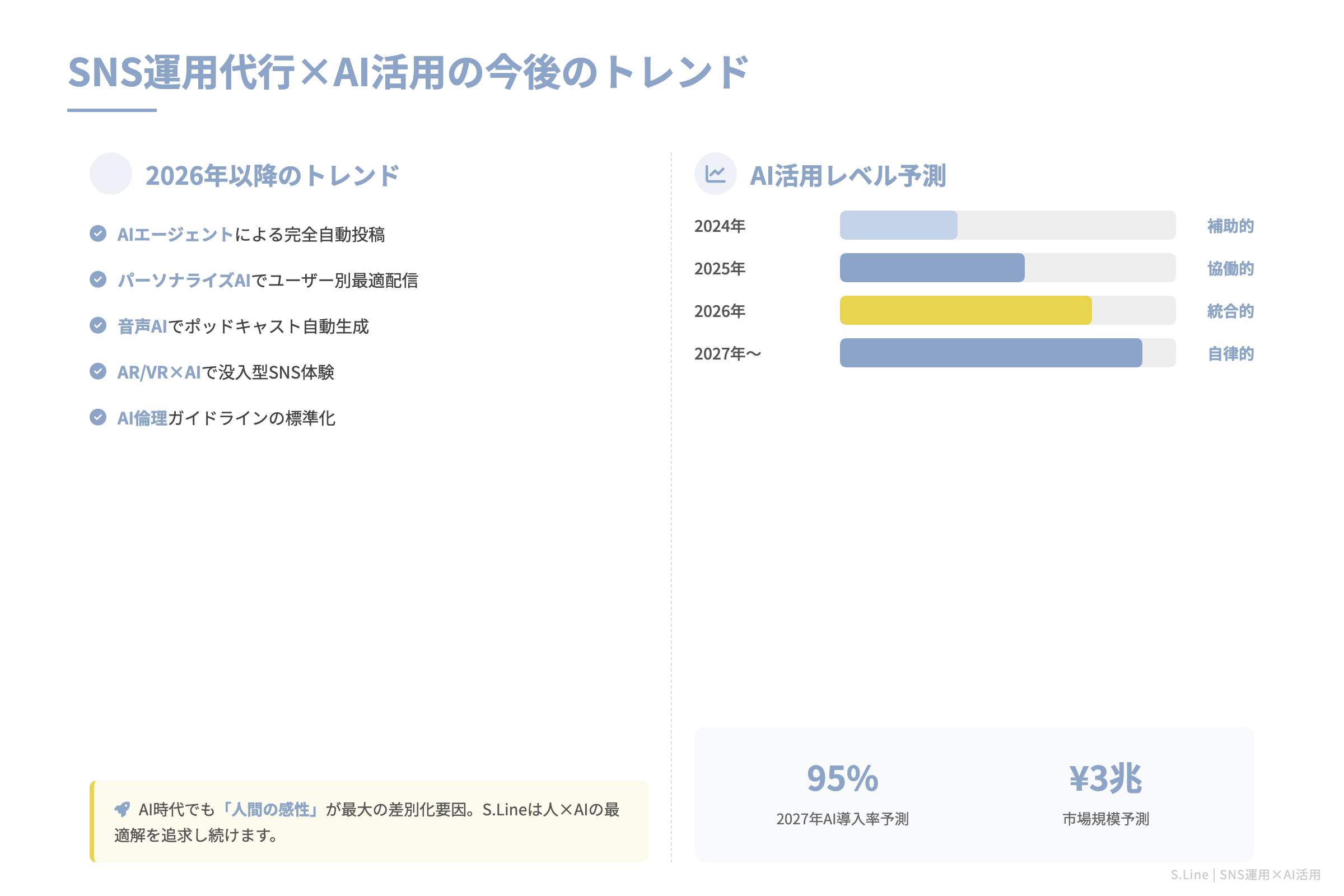
Task: Click the 2025年 year label
Action: pos(720,268)
